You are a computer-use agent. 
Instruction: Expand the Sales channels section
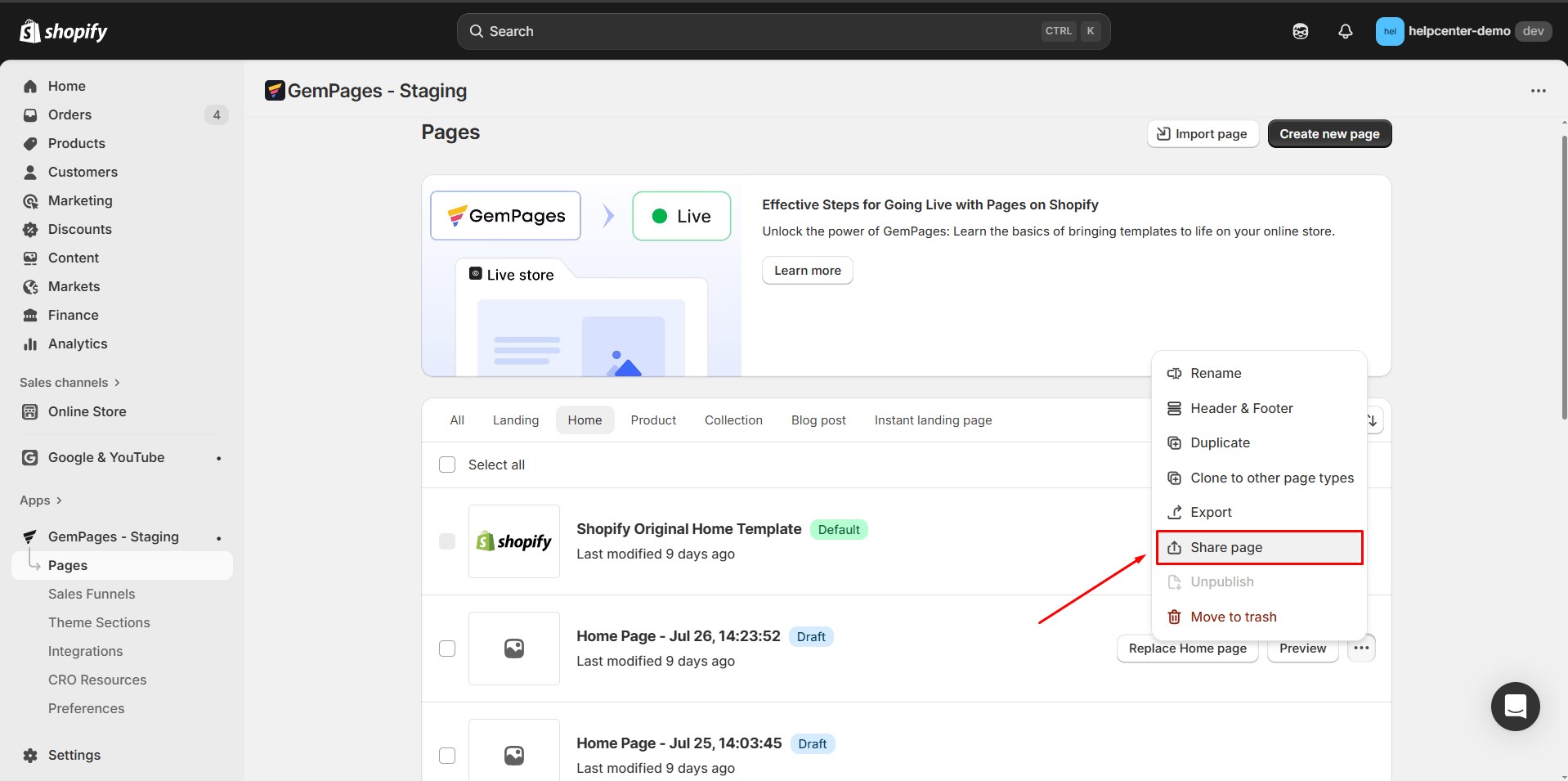[x=69, y=383]
